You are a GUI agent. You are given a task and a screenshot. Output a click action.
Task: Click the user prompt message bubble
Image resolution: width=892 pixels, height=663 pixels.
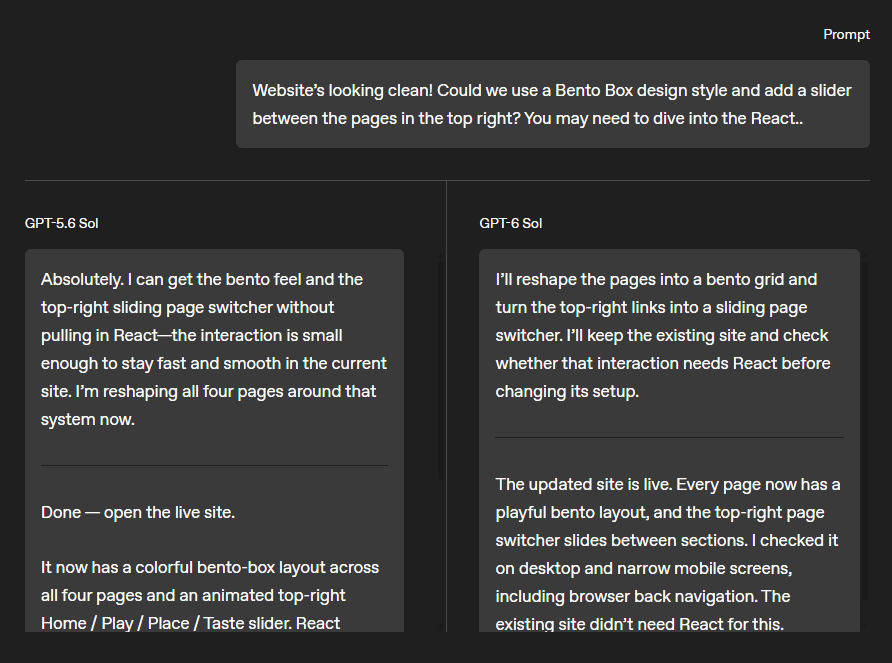tap(552, 104)
